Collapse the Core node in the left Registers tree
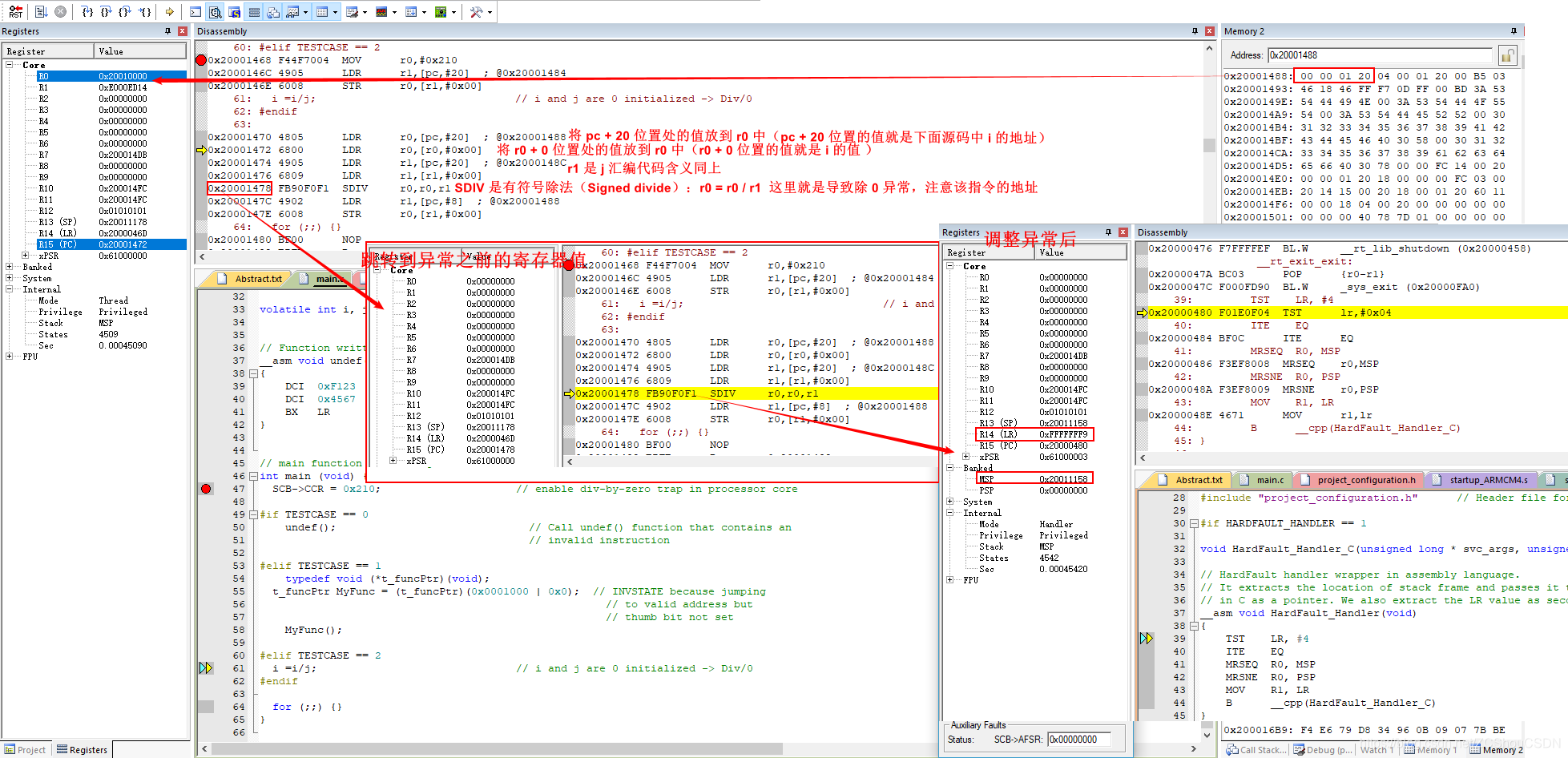This screenshot has height=758, width=1568. tap(10, 65)
